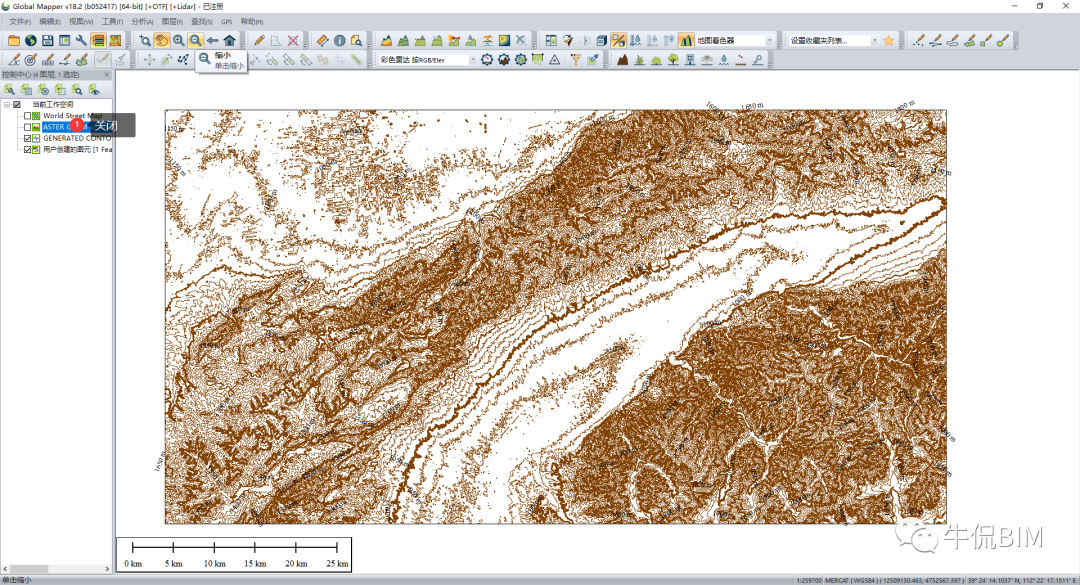Select the ASTER GDEM layer entry
Screen dimensions: 1080x585
point(55,127)
